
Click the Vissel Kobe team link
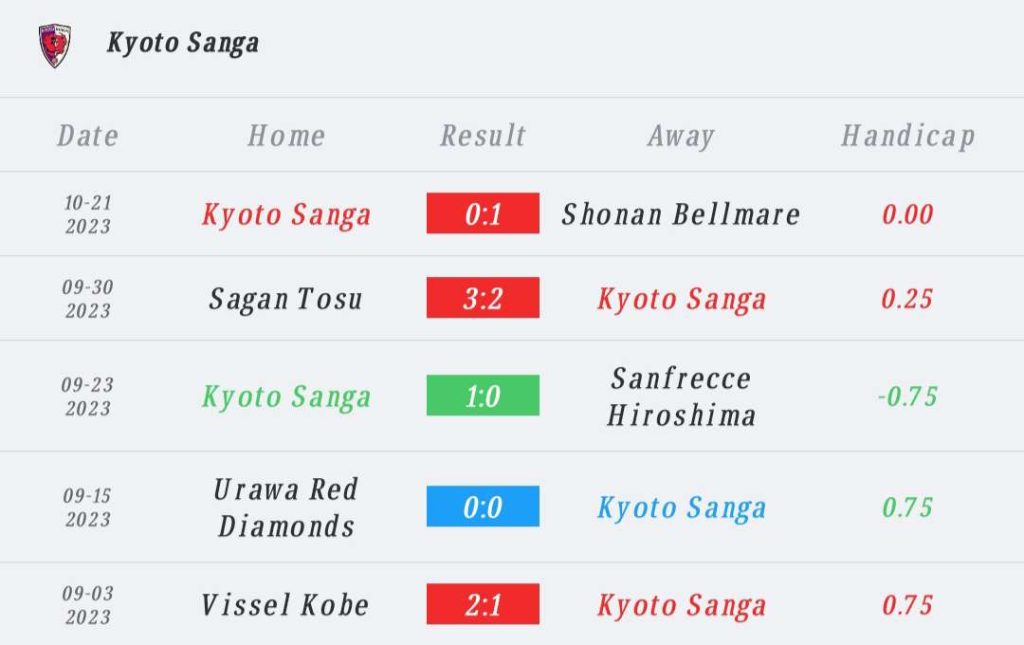click(285, 605)
